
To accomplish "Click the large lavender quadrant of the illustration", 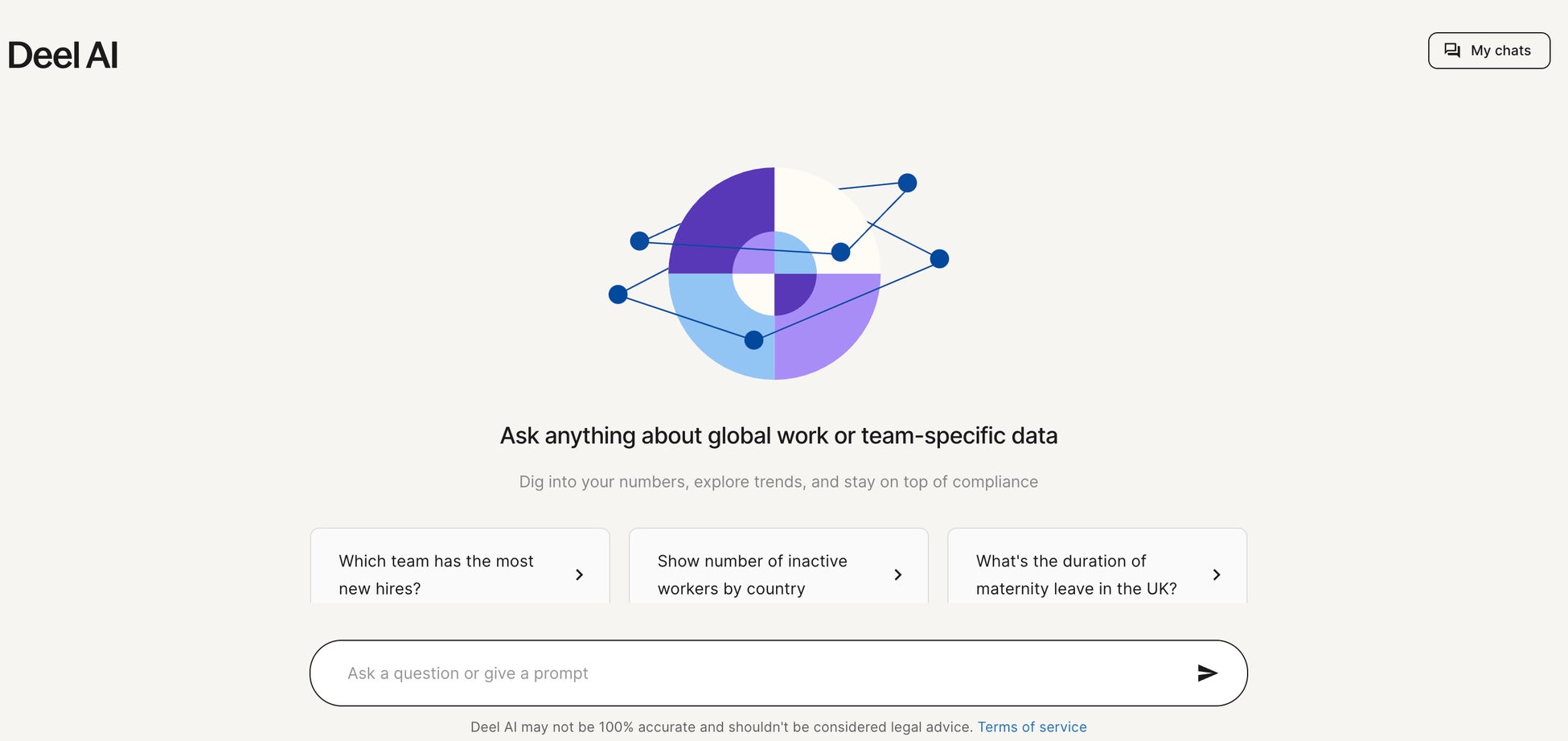I will [x=836, y=330].
